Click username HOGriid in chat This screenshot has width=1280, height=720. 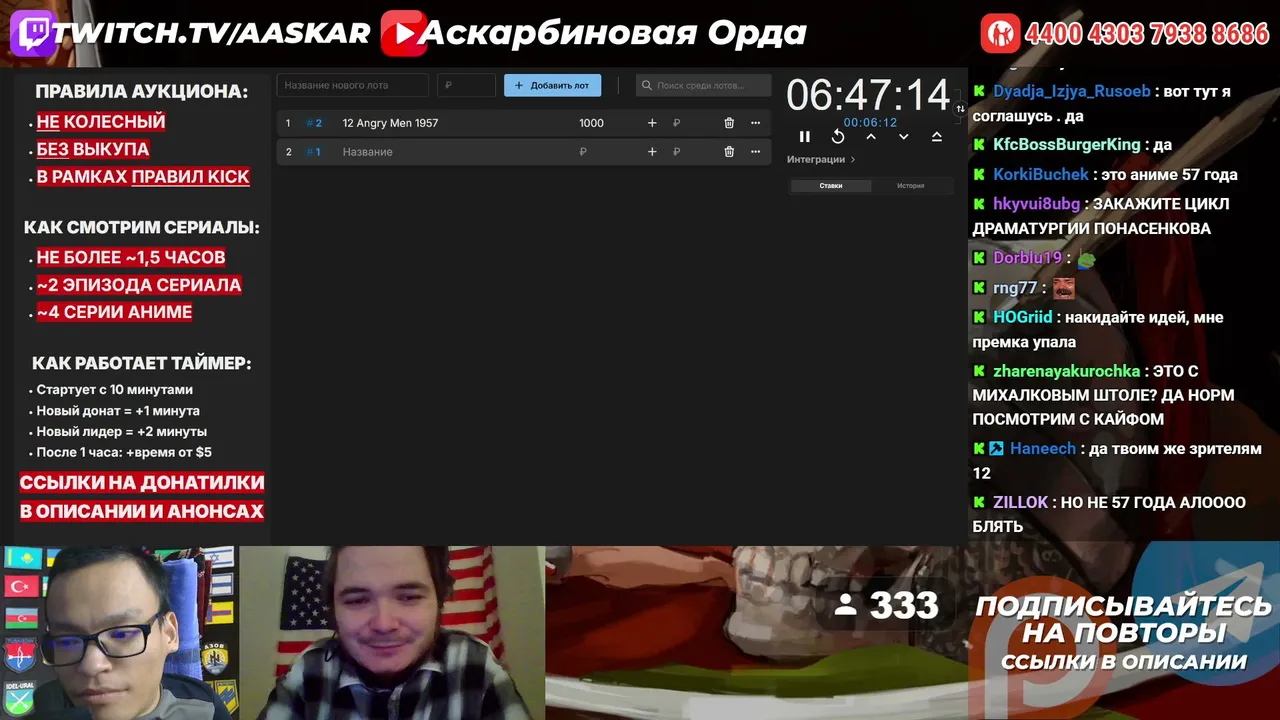click(1023, 317)
